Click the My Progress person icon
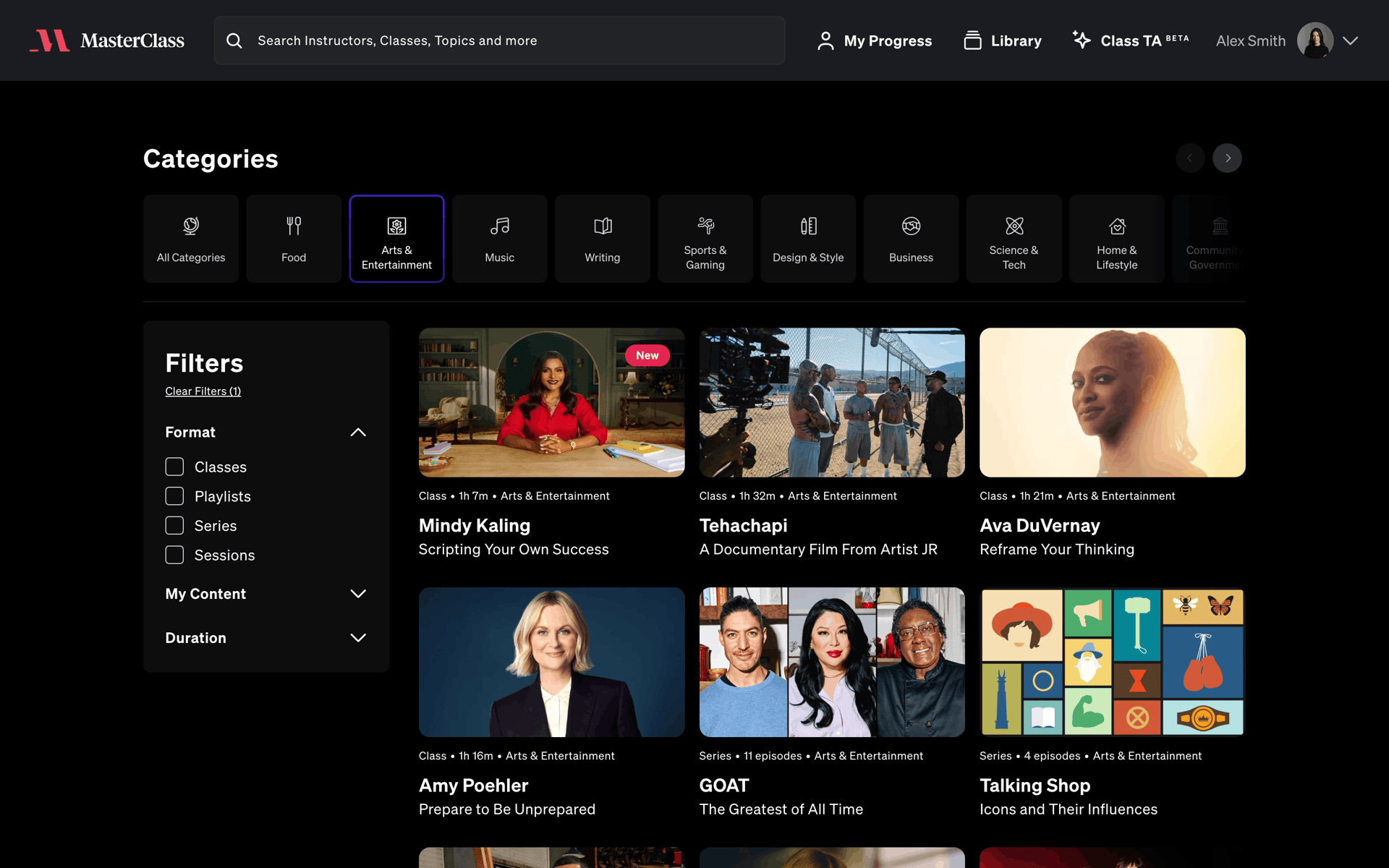The image size is (1389, 868). (825, 41)
